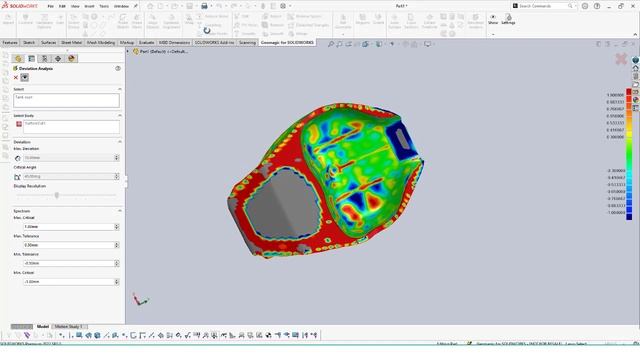This screenshot has height=360, width=640.
Task: Click the SOLIDWORKS Resources task pane icon
Action: click(x=636, y=68)
